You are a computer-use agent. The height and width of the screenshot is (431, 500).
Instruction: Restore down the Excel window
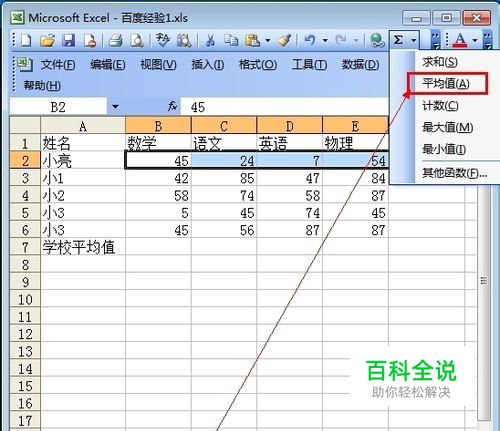446,18
